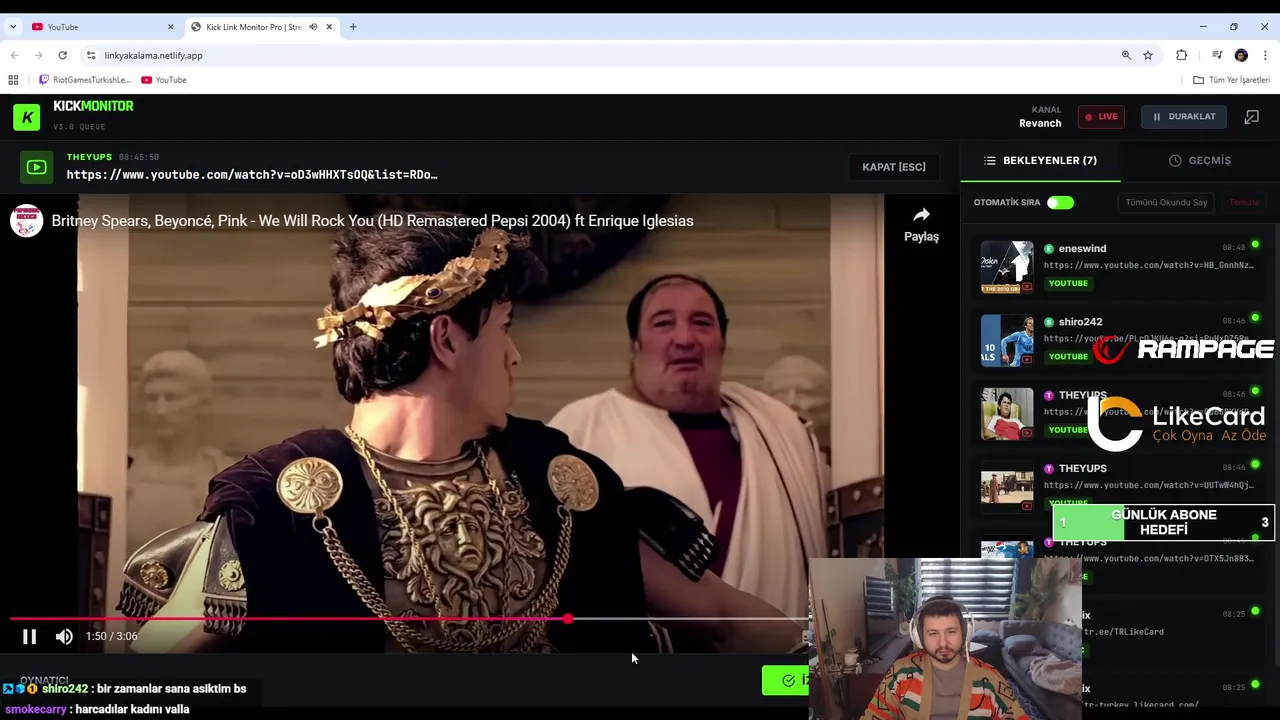Click the video title We Will Rock You

click(372, 221)
